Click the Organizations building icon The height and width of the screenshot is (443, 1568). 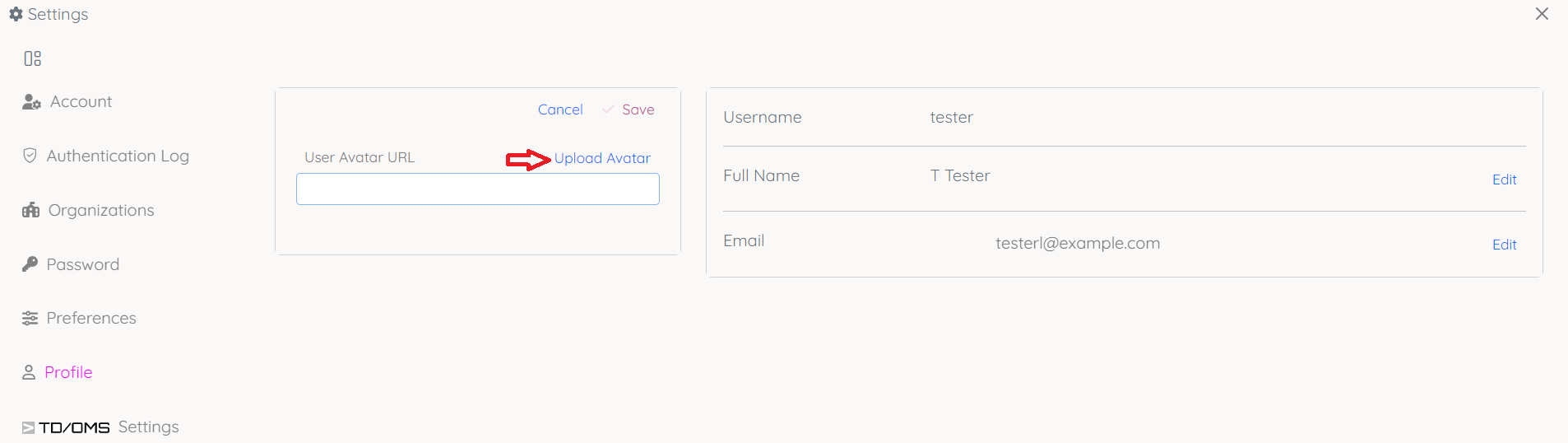point(31,210)
